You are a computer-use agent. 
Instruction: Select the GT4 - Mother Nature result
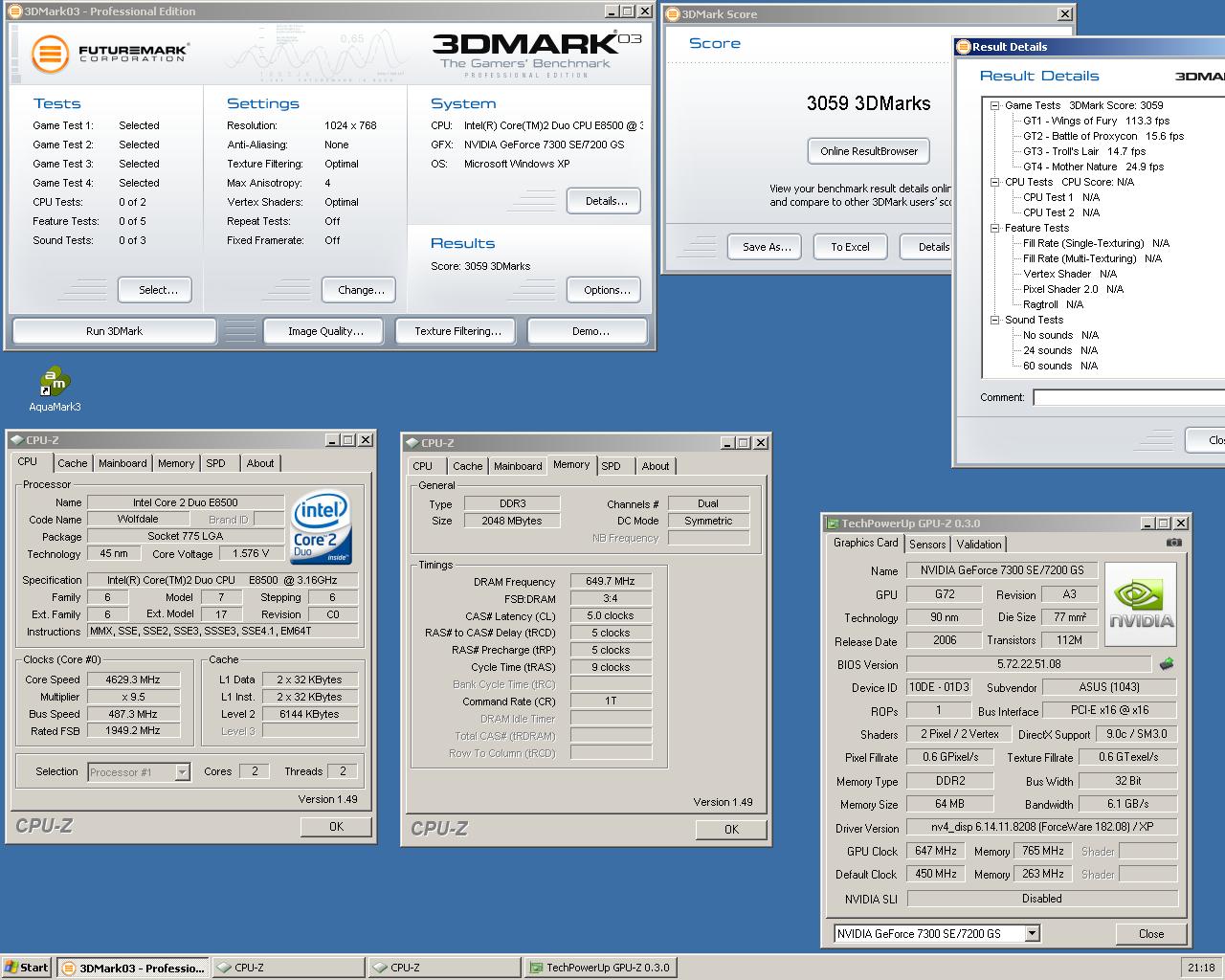pos(1093,167)
